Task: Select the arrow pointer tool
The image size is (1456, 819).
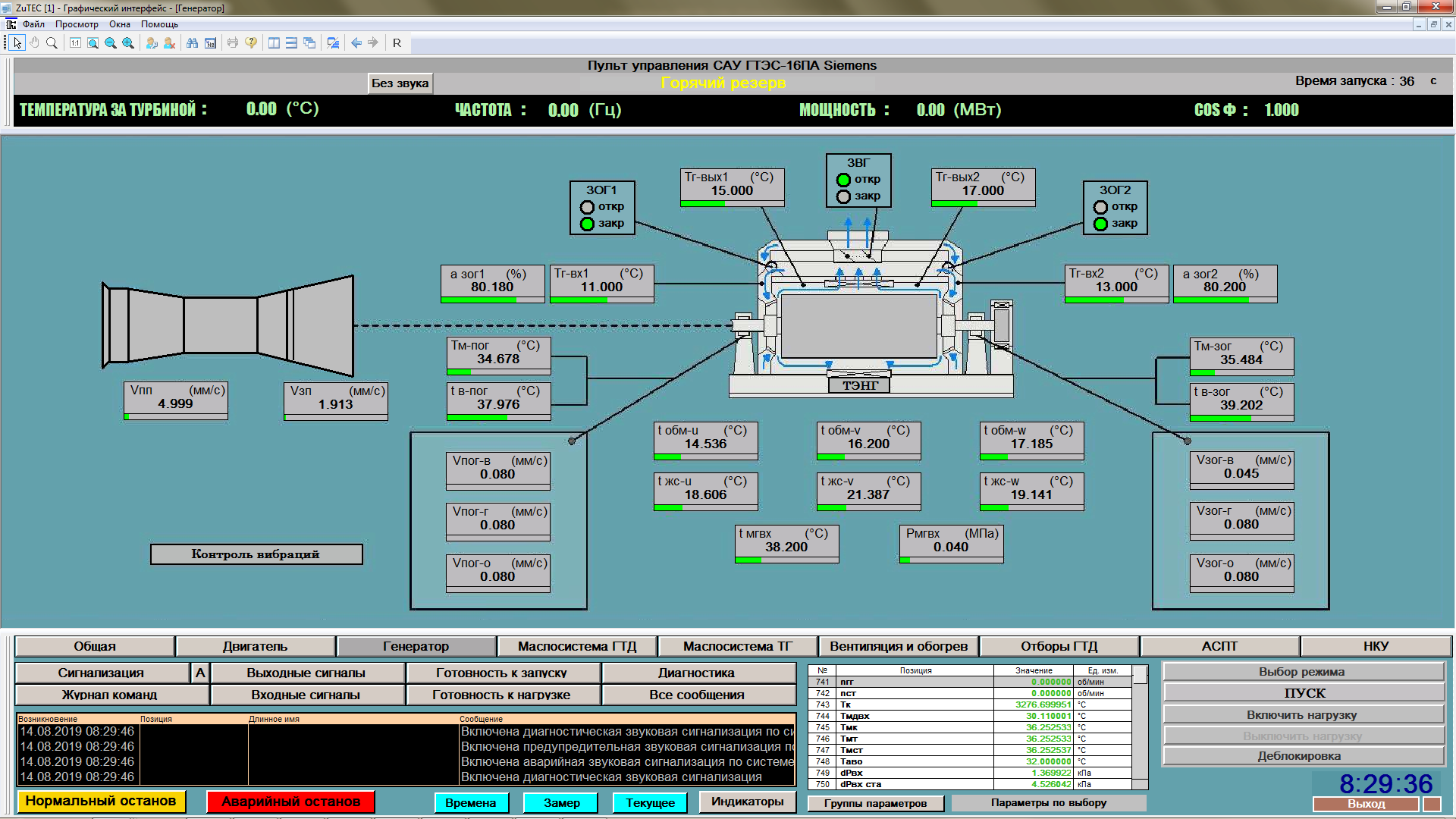Action: (17, 43)
